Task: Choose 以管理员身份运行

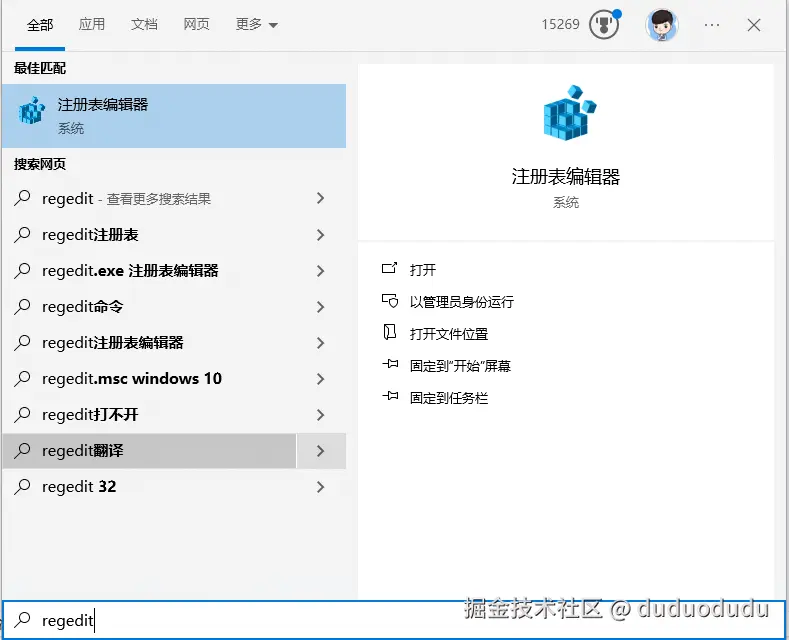Action: click(461, 302)
